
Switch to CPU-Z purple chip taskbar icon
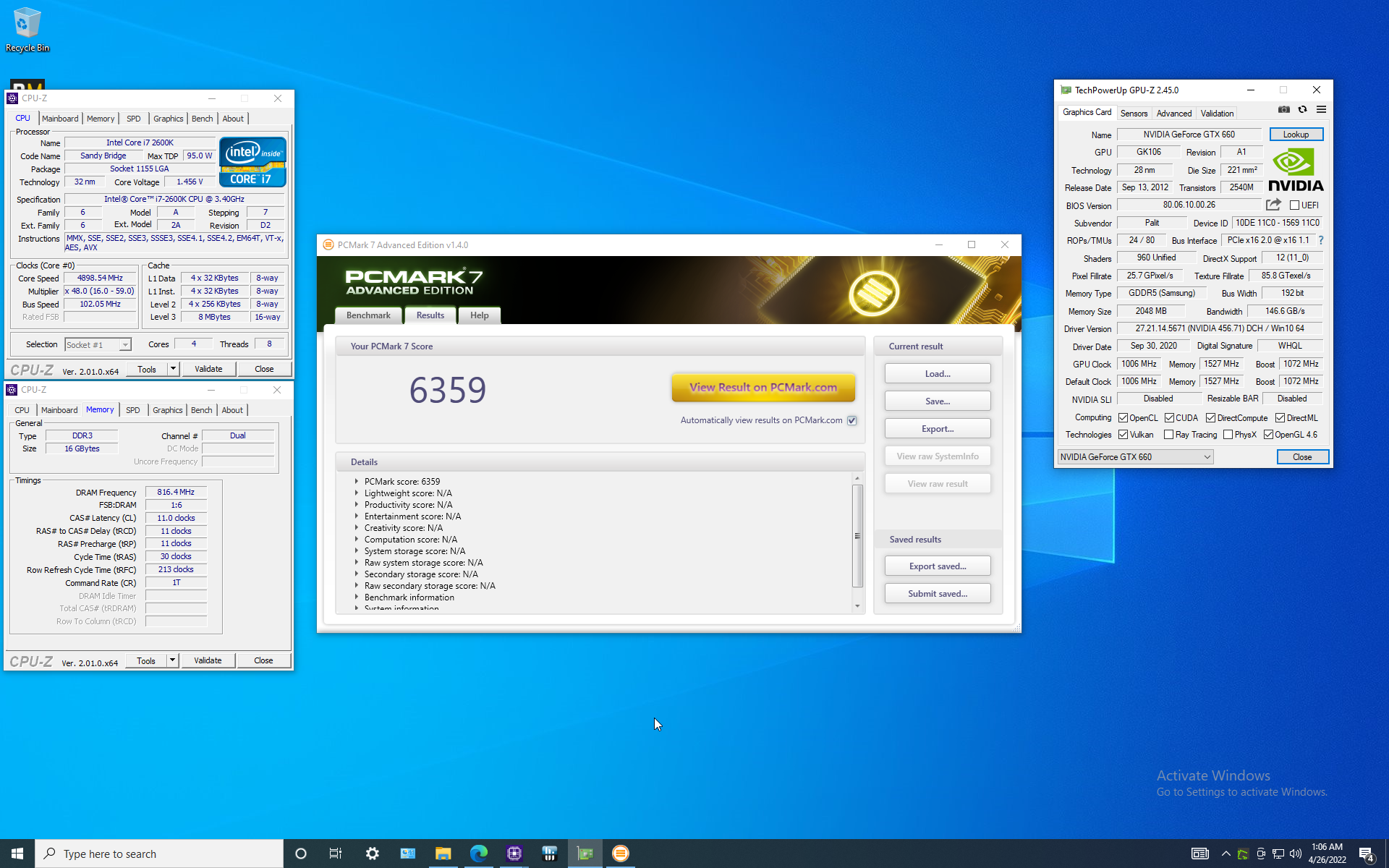(514, 854)
